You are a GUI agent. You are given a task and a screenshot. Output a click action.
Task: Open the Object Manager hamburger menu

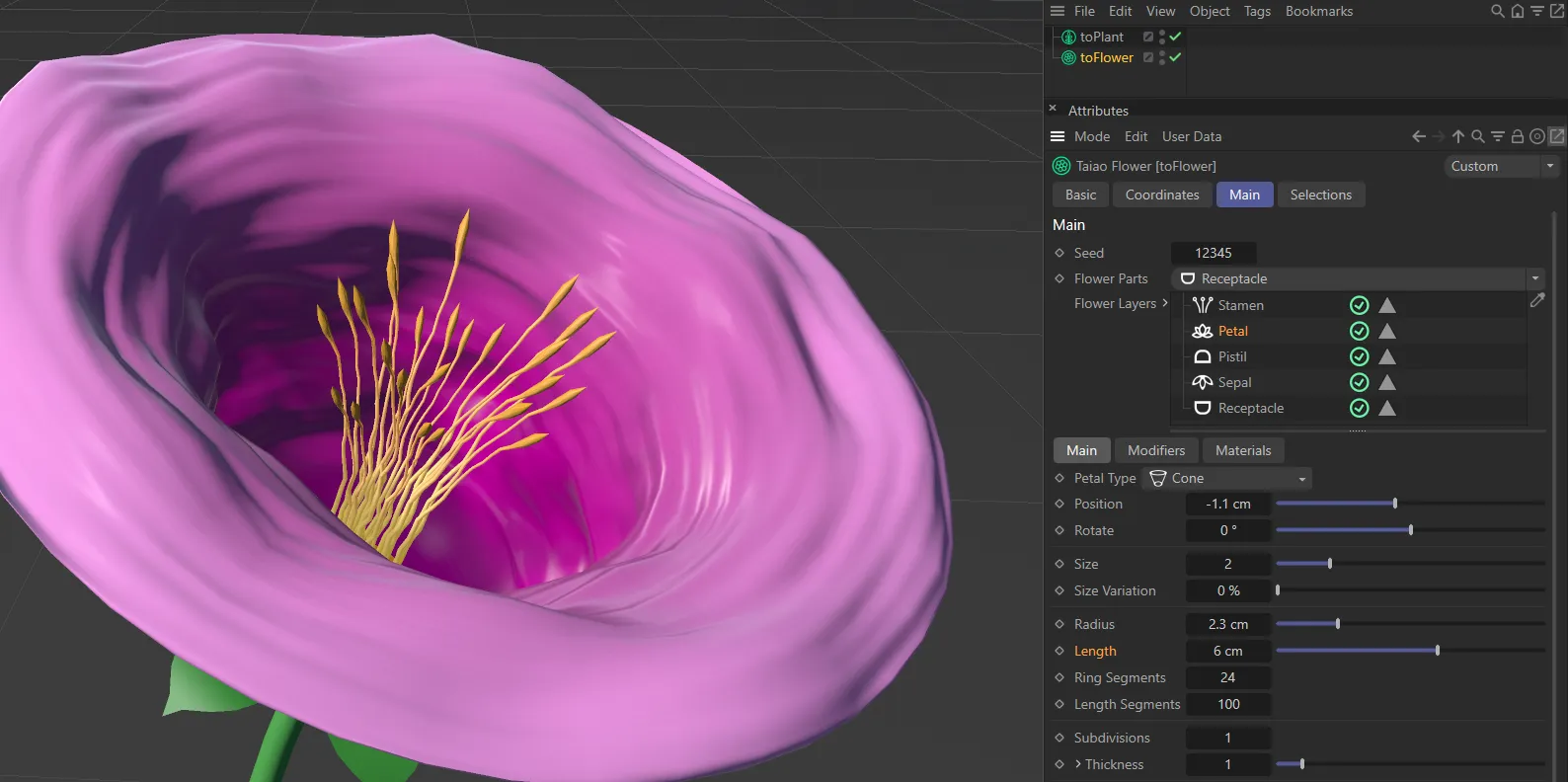click(1058, 11)
